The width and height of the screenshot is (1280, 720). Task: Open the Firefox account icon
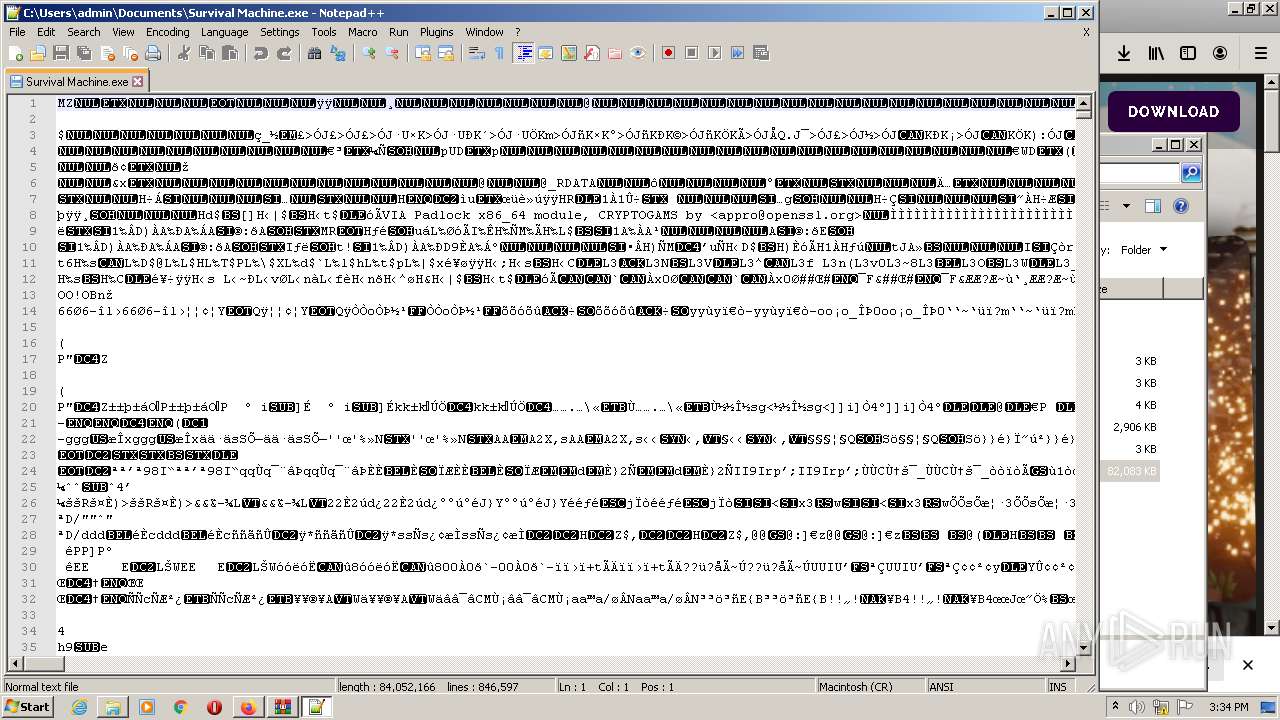(x=1220, y=54)
